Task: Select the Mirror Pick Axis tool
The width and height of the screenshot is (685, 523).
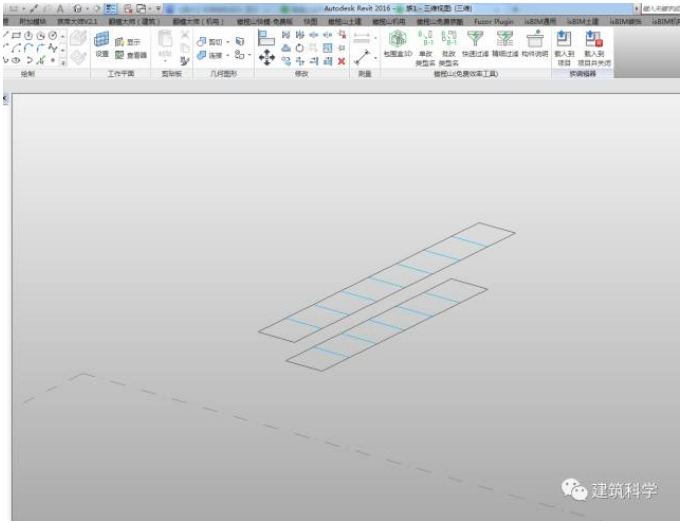Action: coord(286,35)
